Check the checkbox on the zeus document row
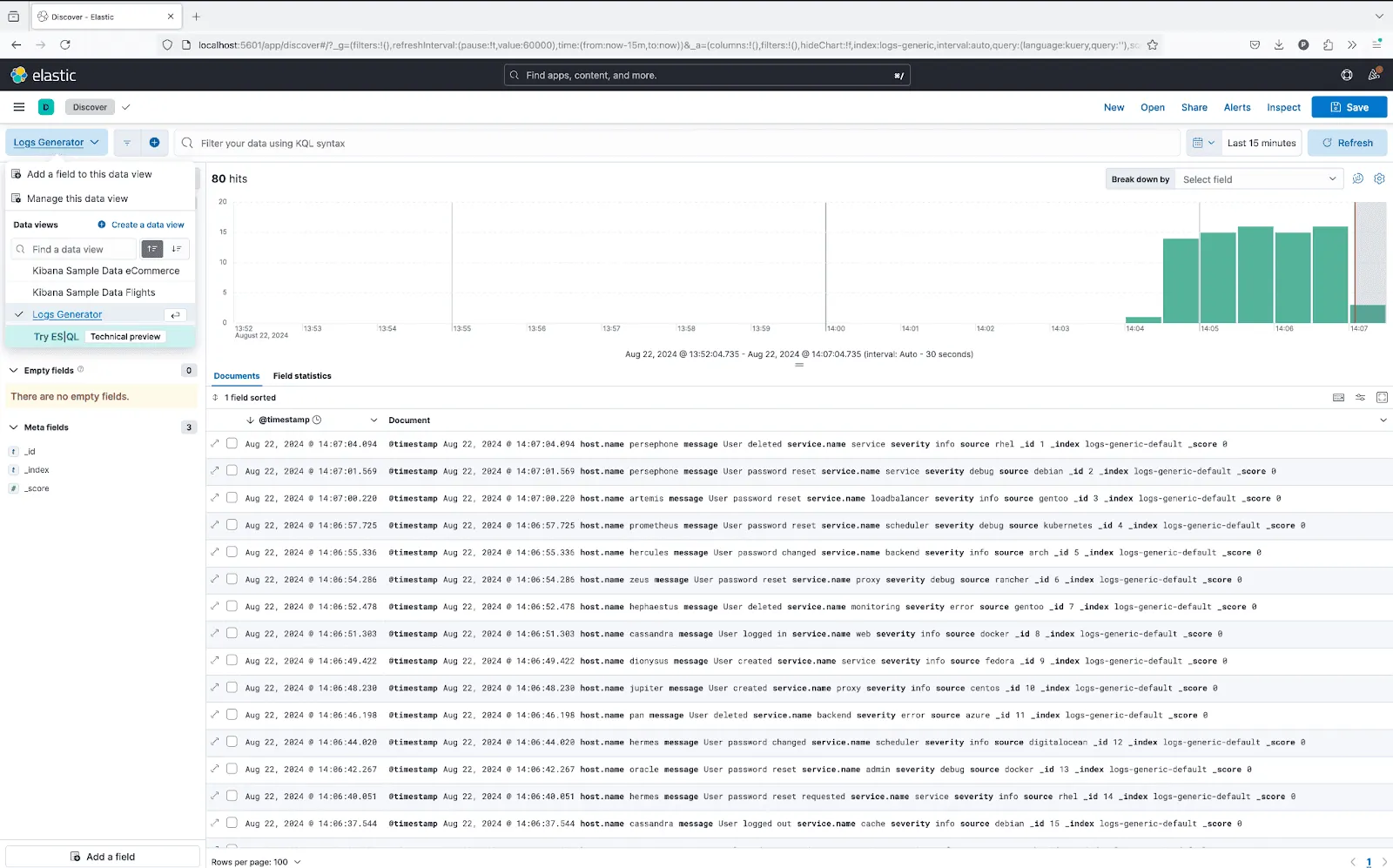 click(x=232, y=579)
